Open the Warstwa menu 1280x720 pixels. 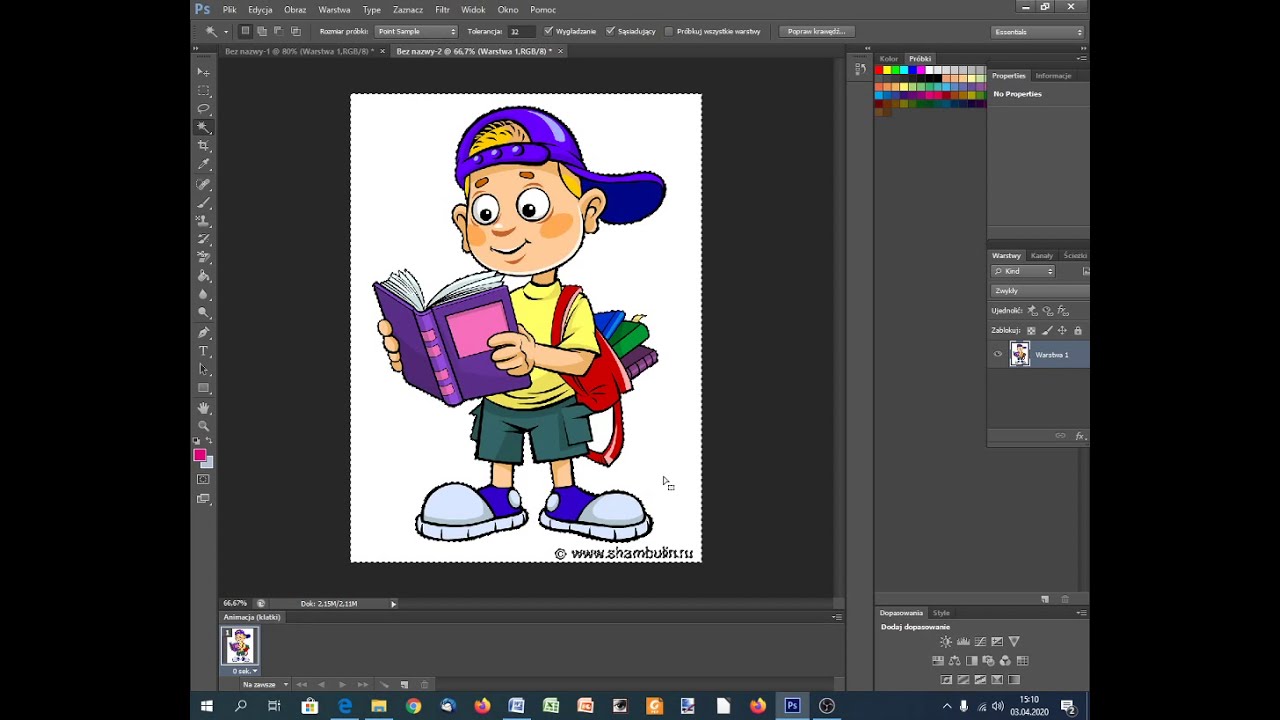334,10
